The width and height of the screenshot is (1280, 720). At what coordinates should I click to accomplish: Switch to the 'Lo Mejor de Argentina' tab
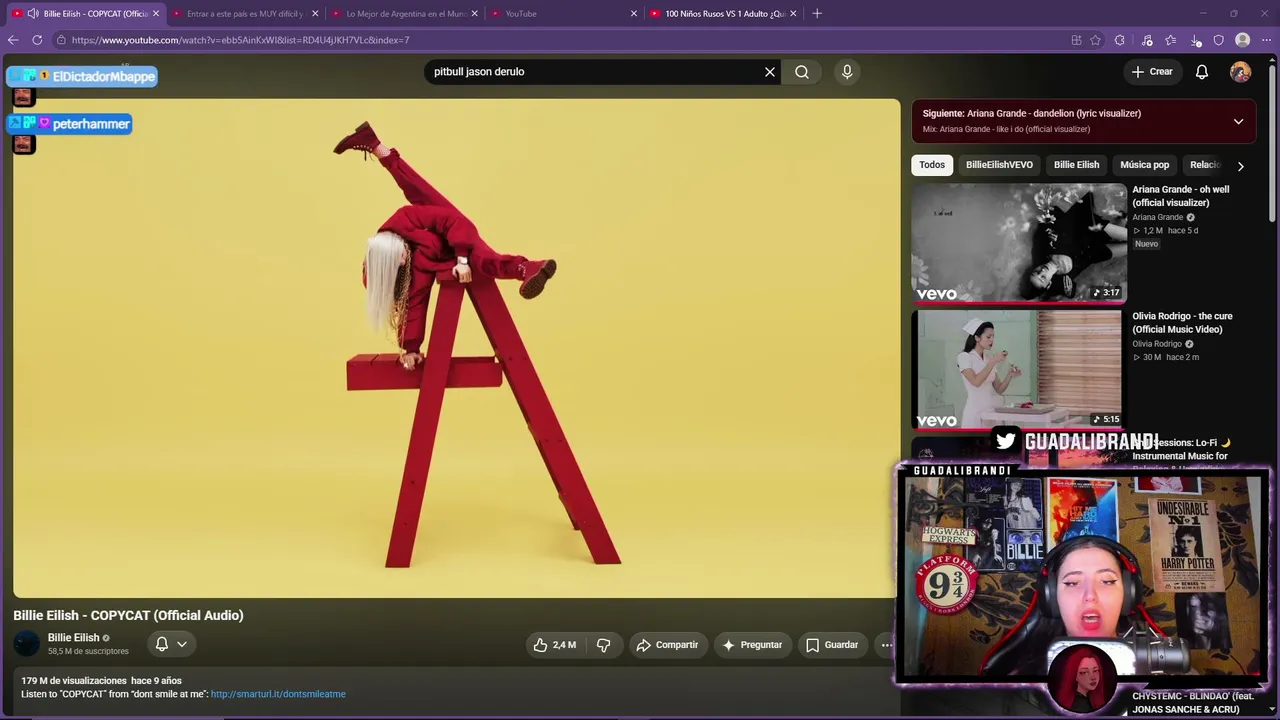tap(405, 14)
